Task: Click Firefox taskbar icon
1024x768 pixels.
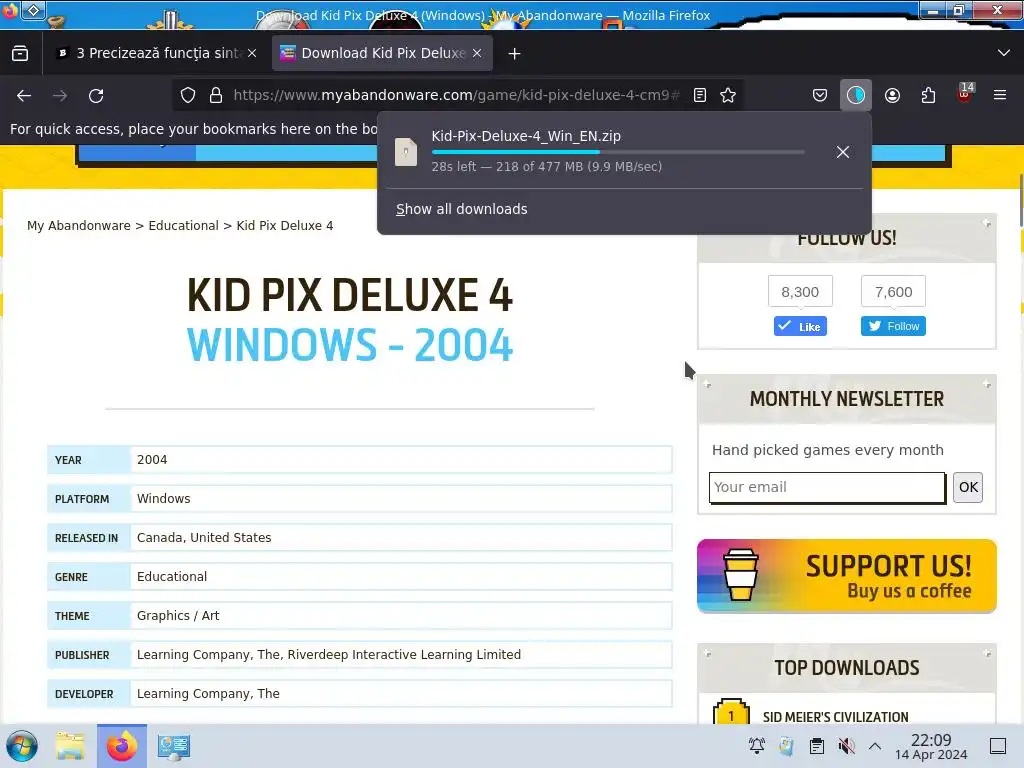Action: pos(122,746)
